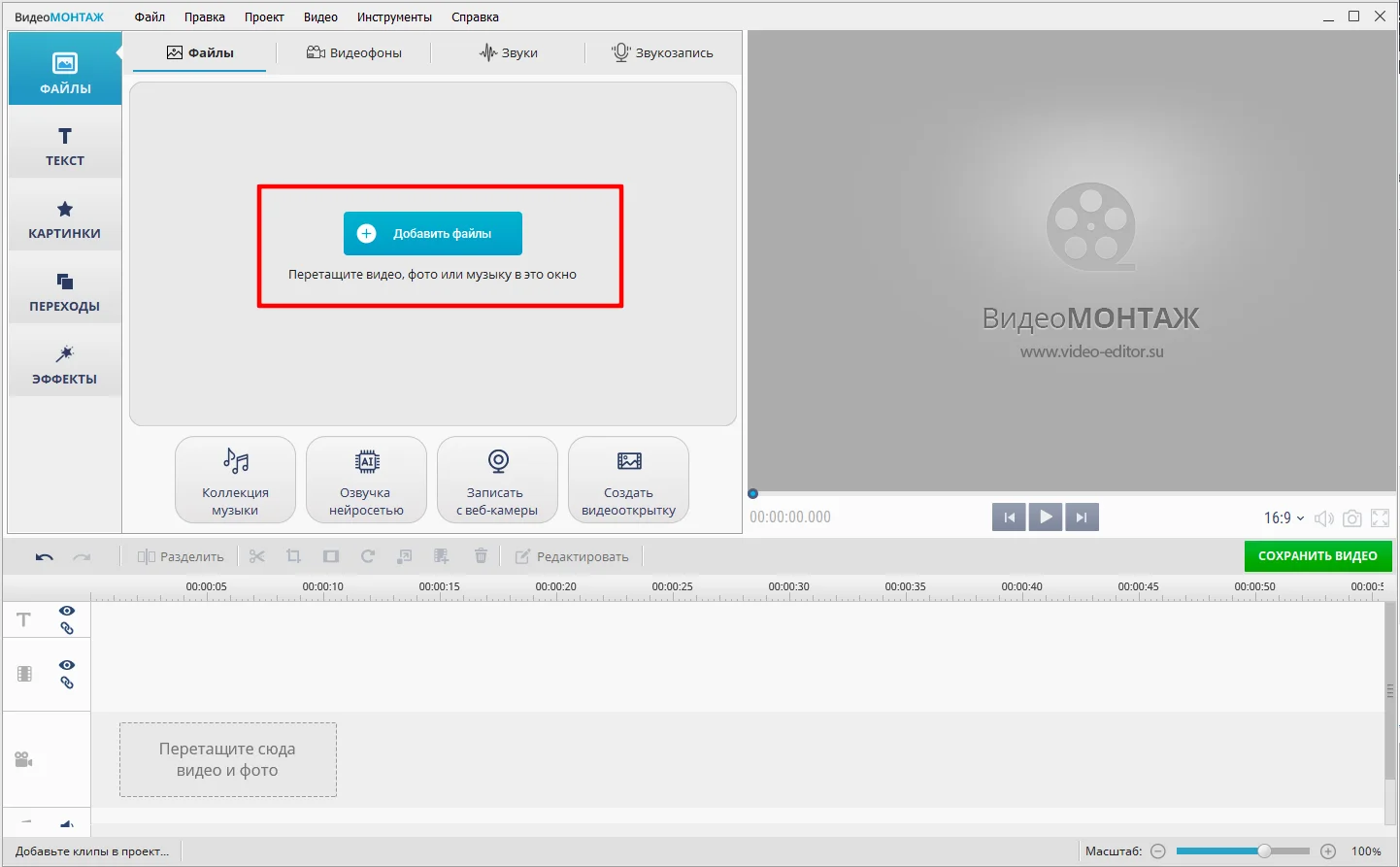Click the Перетащите сюда видео и фото drop zone
Image resolution: width=1400 pixels, height=867 pixels.
228,759
